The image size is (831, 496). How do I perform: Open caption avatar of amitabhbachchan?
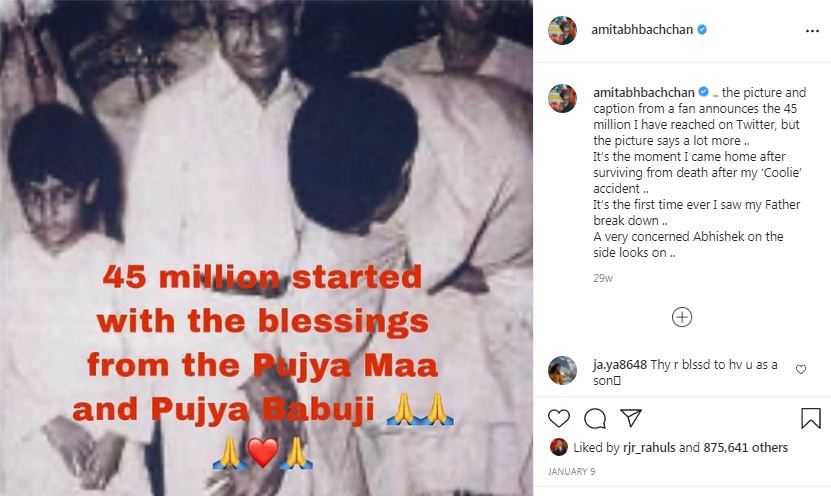562,98
